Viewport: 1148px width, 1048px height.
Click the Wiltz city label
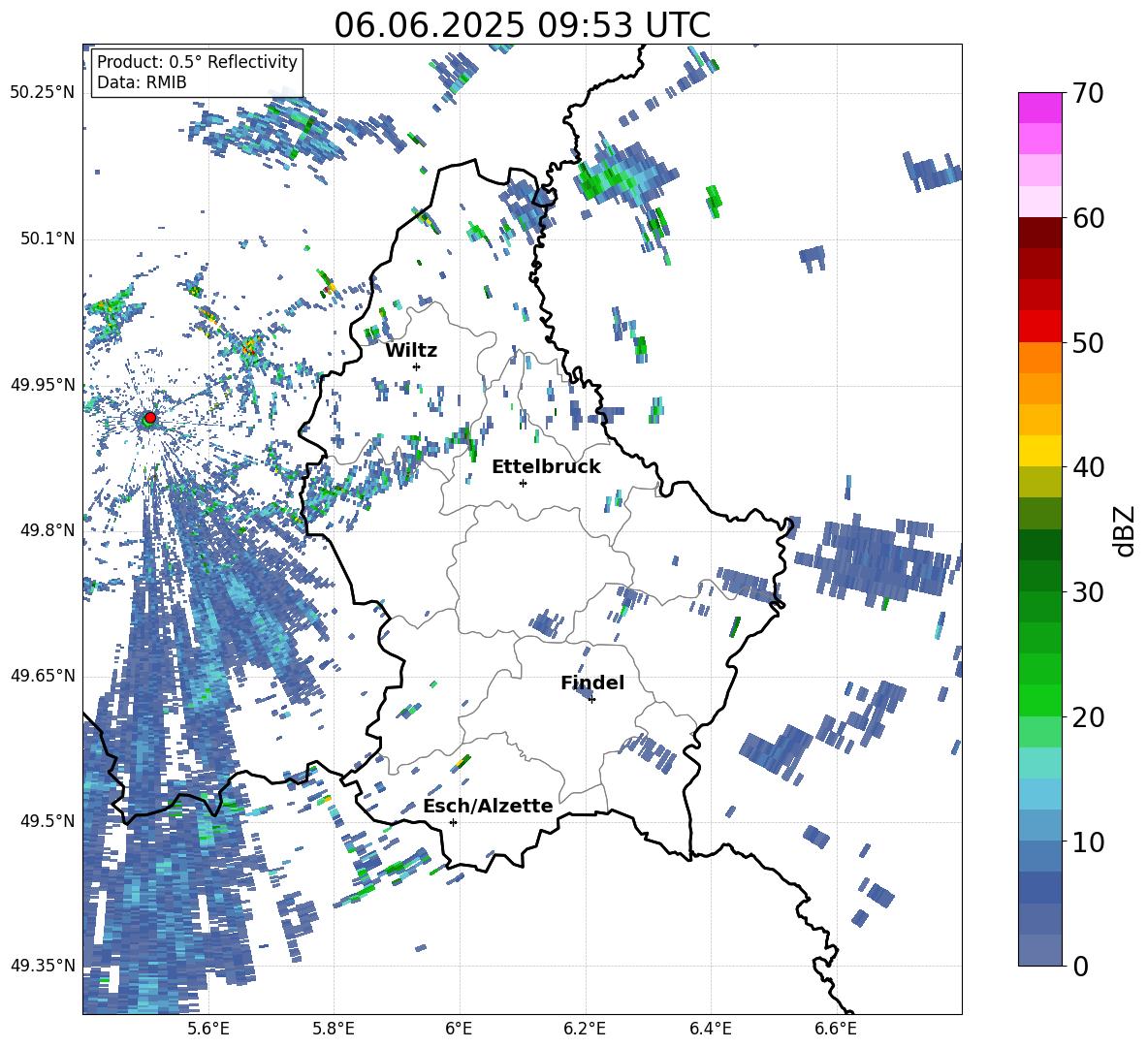coord(411,351)
